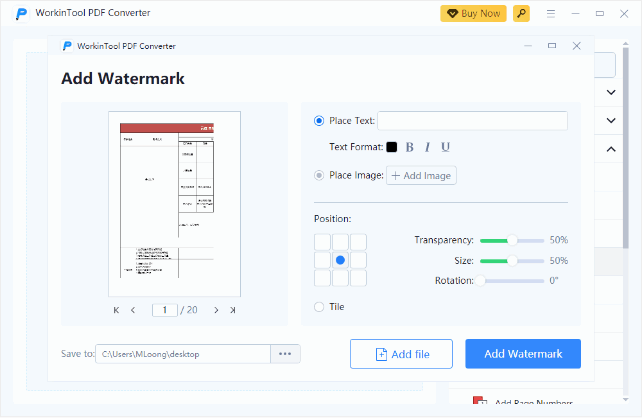
Task: Expand the second collapsed sidebar section chevron
Action: pos(611,120)
